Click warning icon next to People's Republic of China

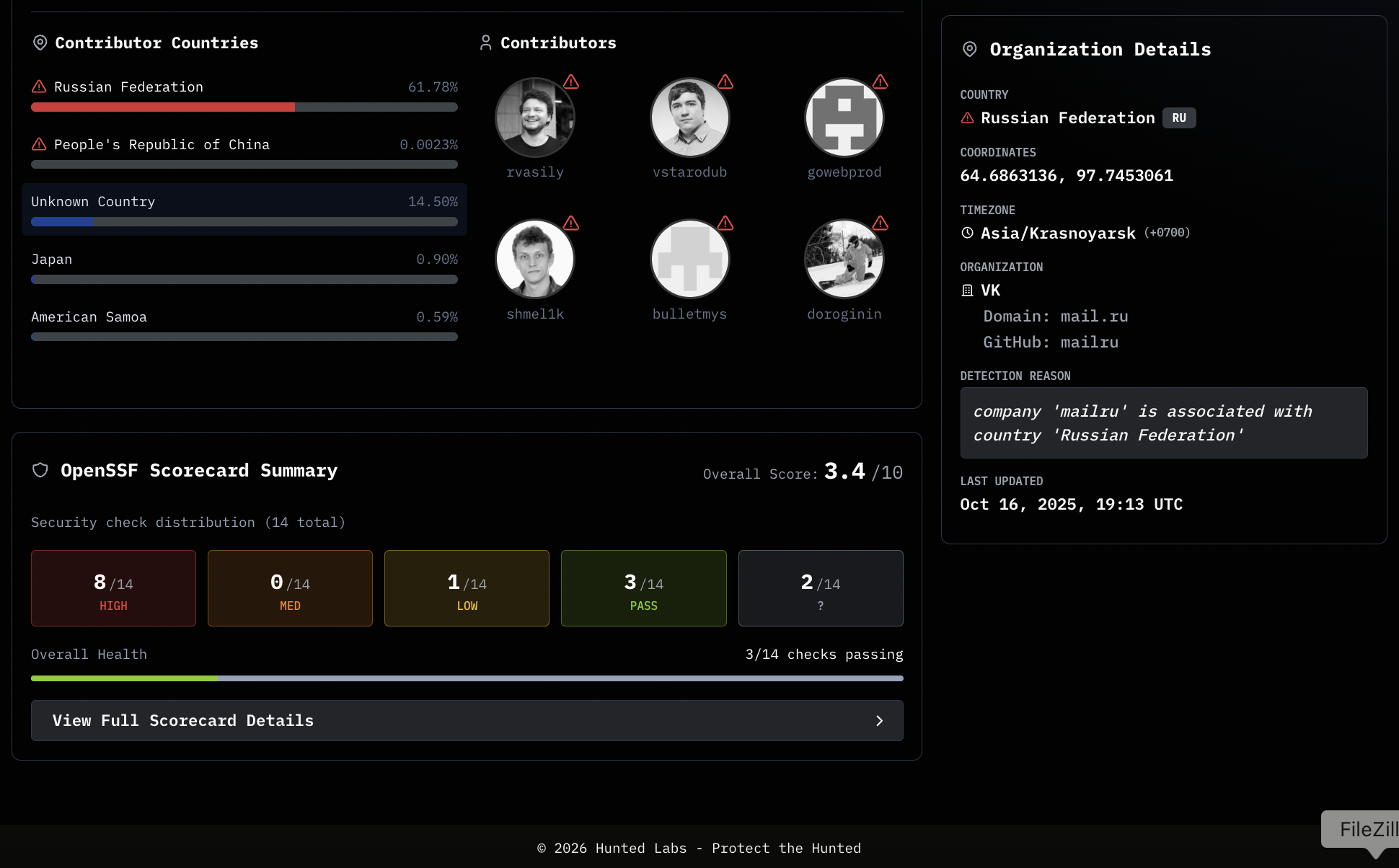(39, 144)
